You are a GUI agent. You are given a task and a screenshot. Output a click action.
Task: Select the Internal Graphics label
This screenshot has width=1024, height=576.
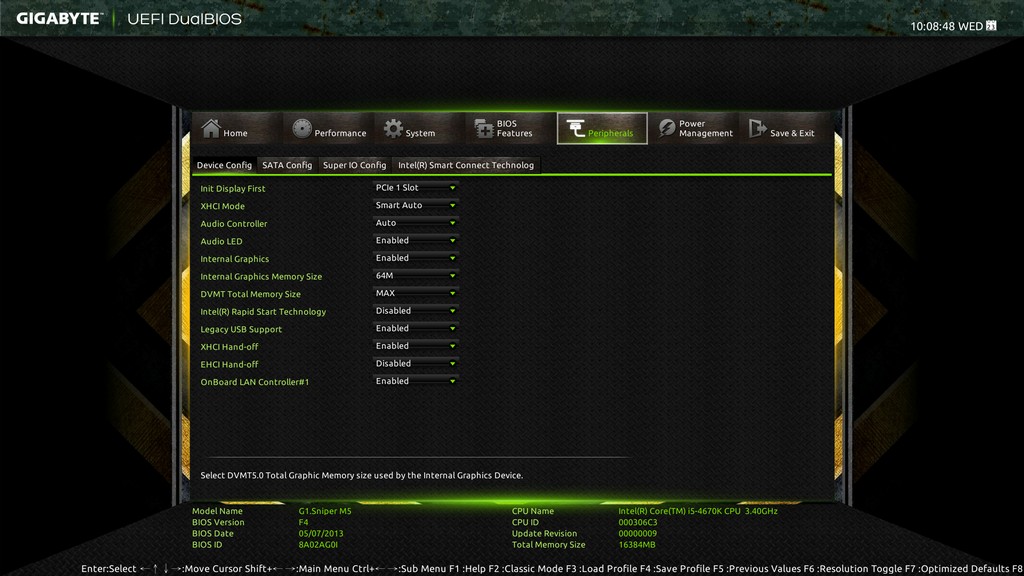pyautogui.click(x=234, y=259)
